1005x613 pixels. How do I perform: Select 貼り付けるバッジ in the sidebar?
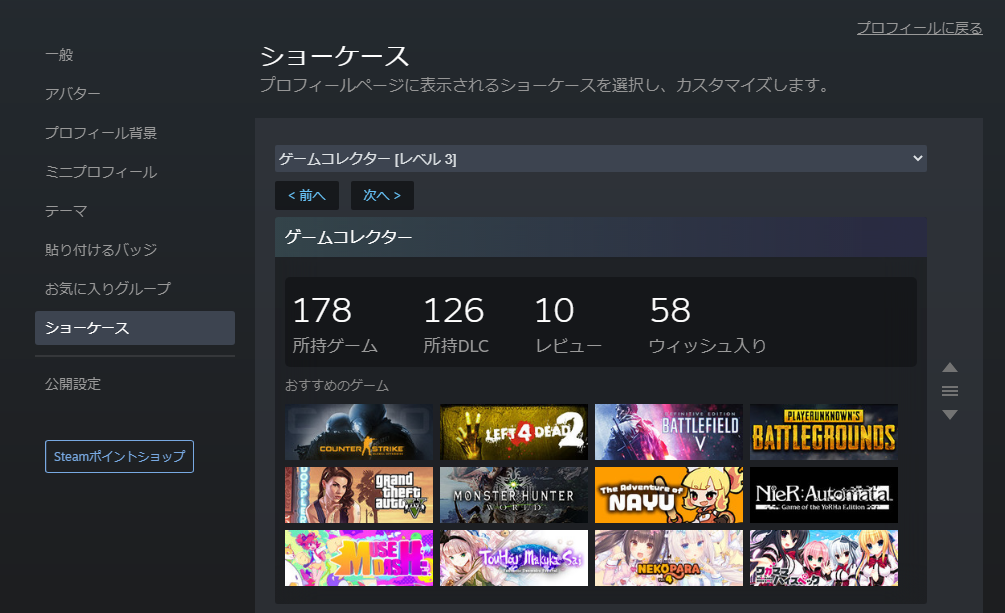(x=101, y=250)
